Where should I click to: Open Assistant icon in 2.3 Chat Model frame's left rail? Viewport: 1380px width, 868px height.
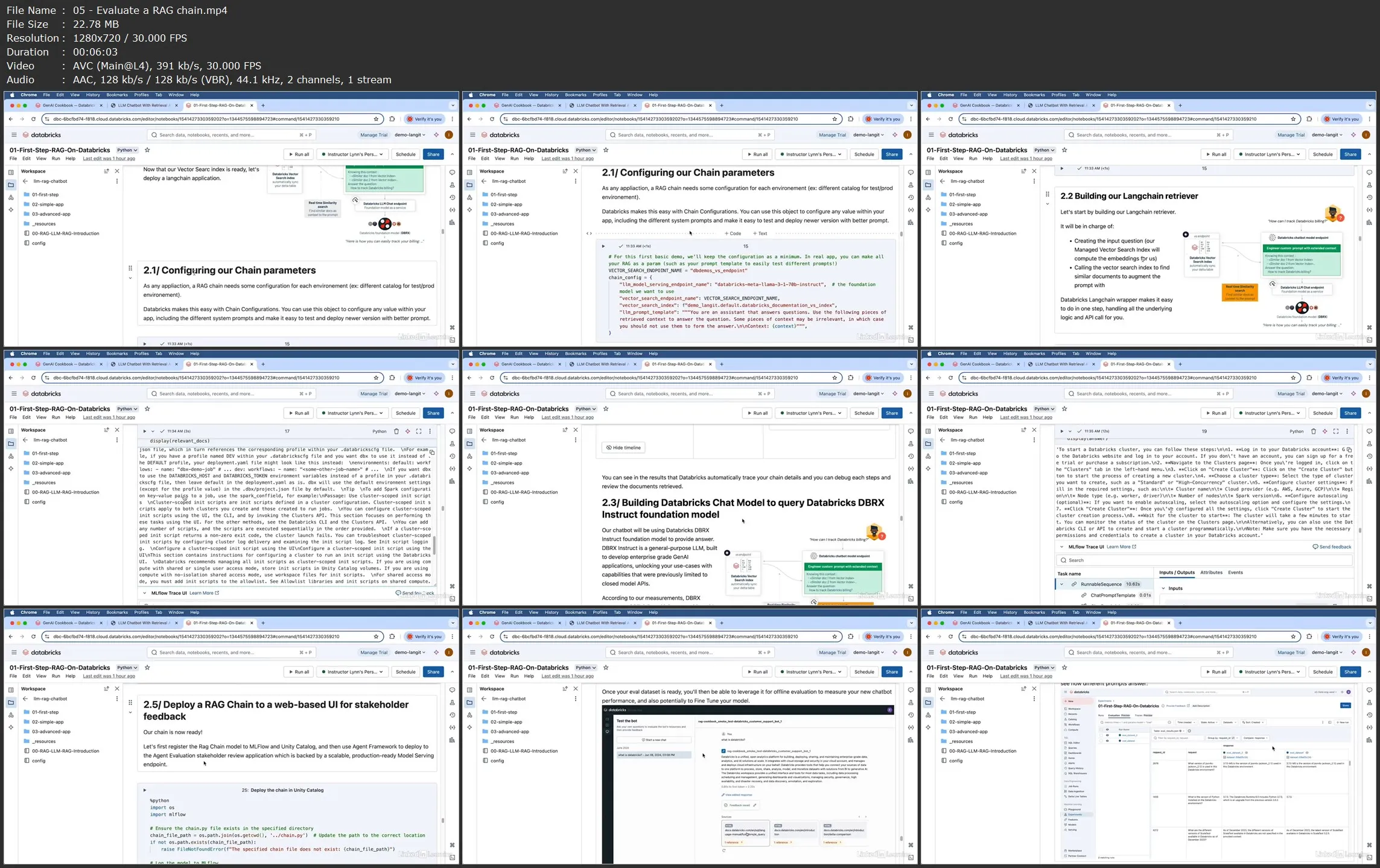click(x=469, y=469)
